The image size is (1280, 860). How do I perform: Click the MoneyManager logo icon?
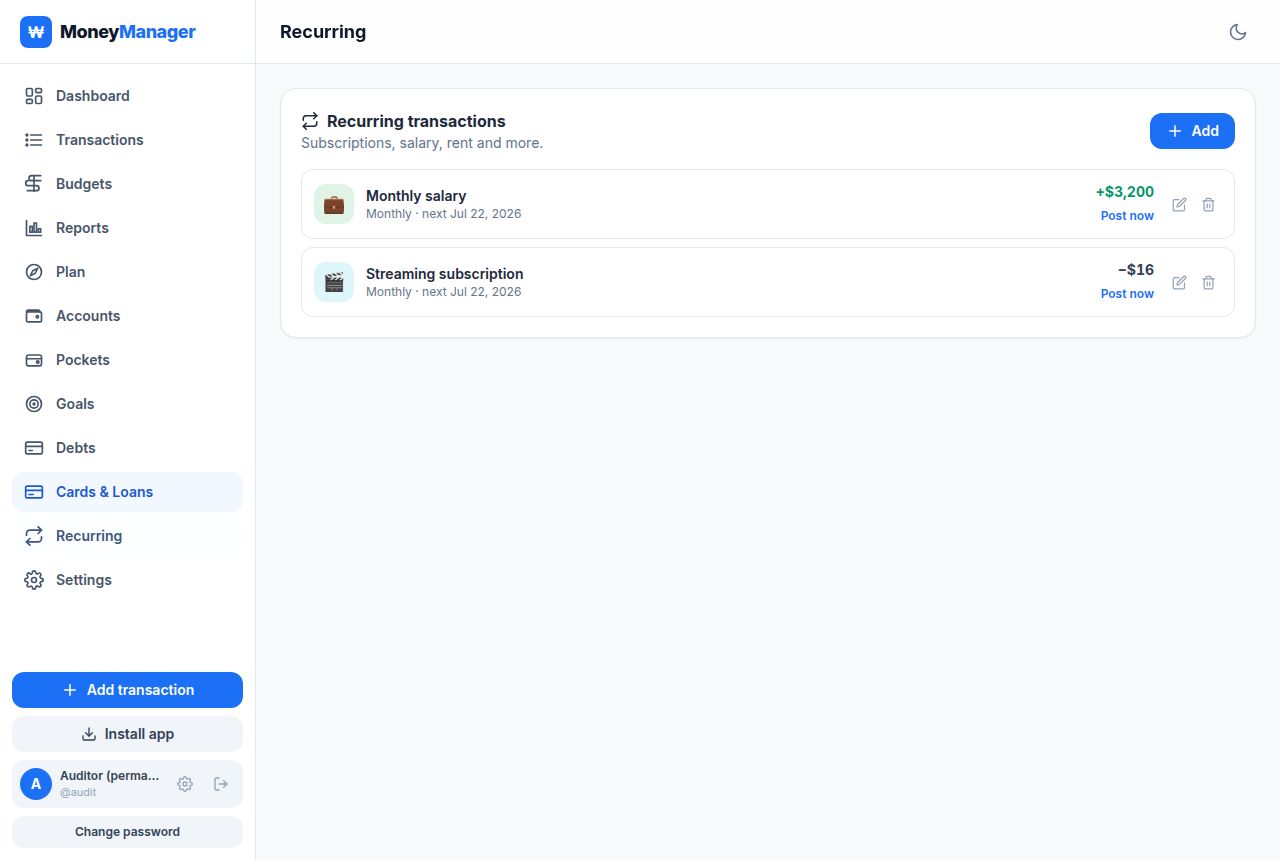click(x=36, y=32)
